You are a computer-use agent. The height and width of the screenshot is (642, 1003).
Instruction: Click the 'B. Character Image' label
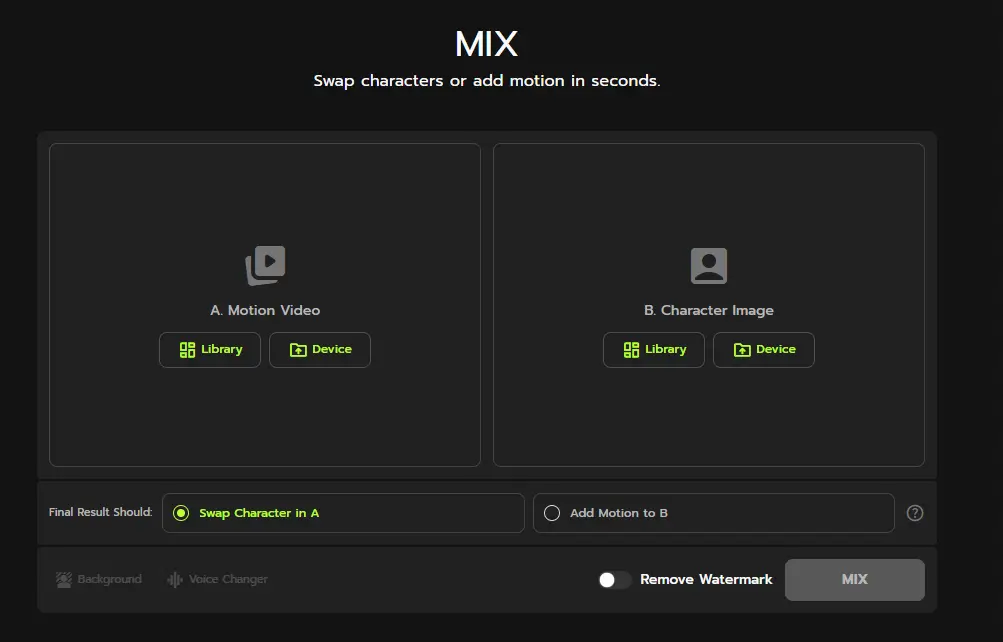click(708, 310)
